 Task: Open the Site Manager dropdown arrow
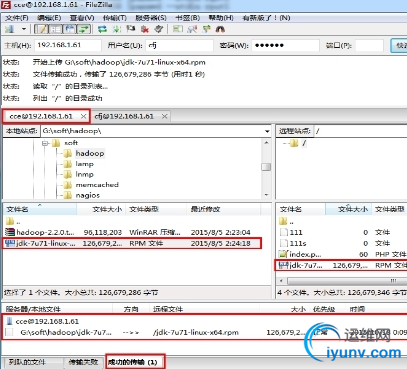(x=24, y=29)
